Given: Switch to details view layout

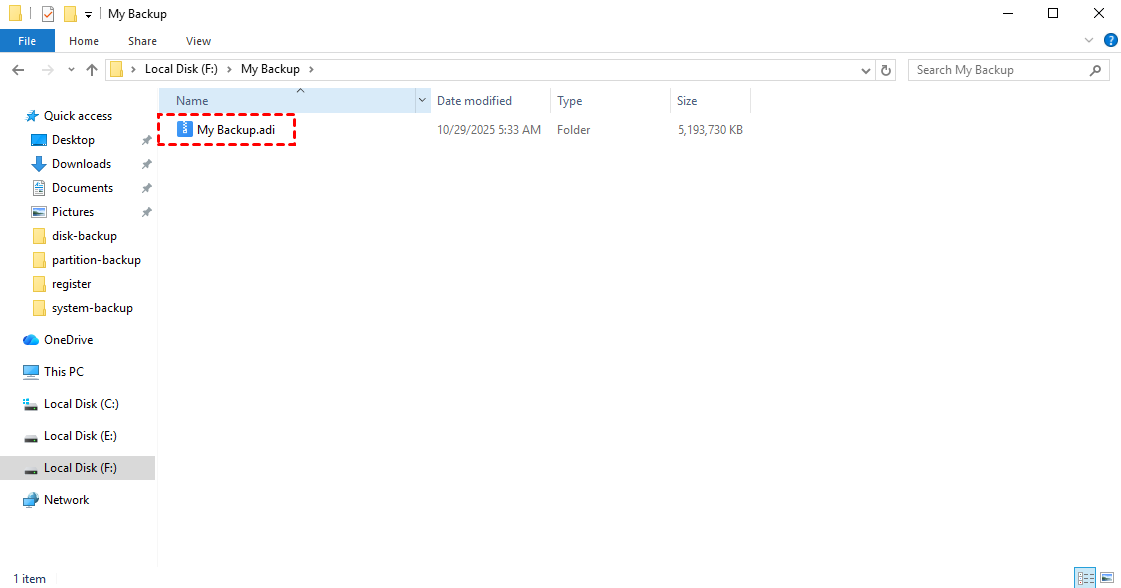Looking at the screenshot, I should coord(1085,578).
